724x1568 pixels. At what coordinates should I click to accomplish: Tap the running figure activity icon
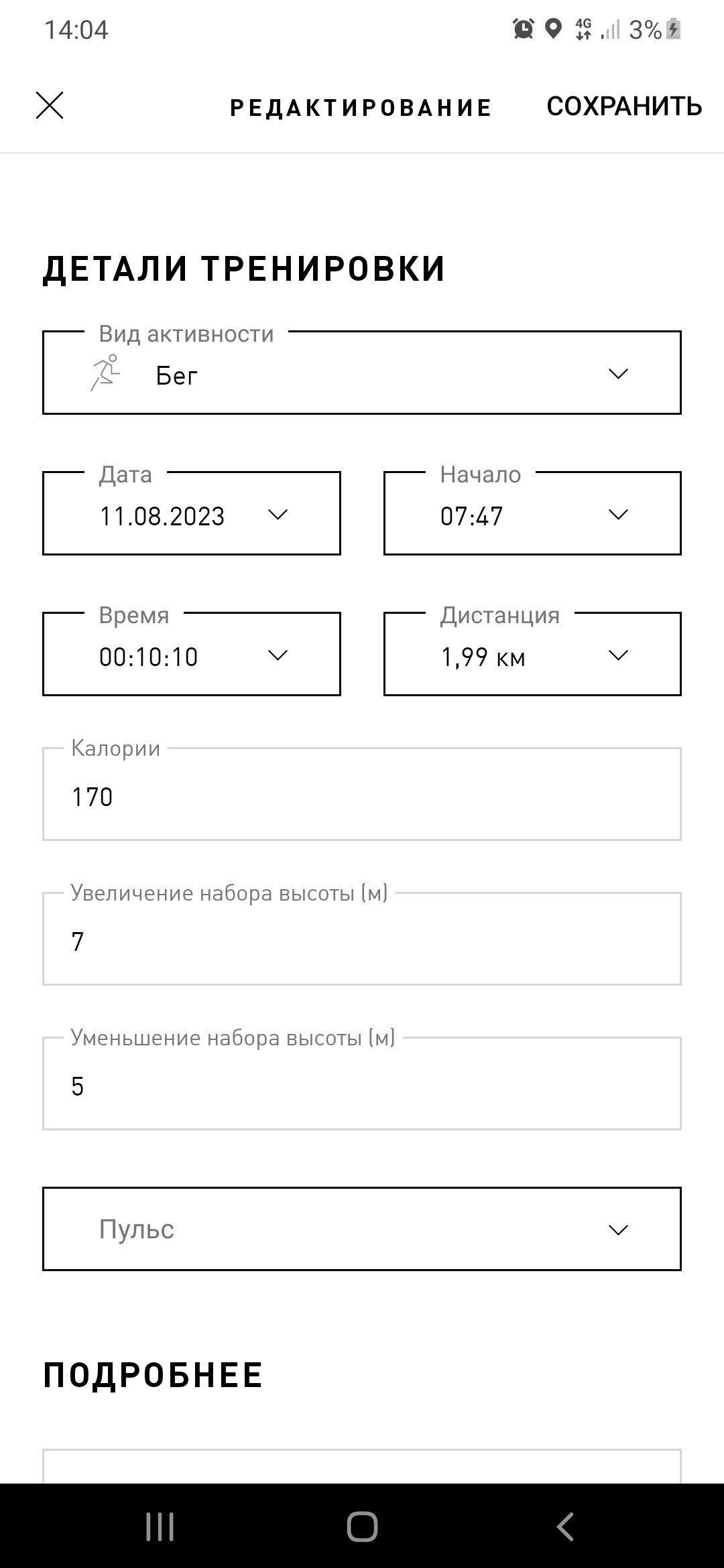click(105, 373)
